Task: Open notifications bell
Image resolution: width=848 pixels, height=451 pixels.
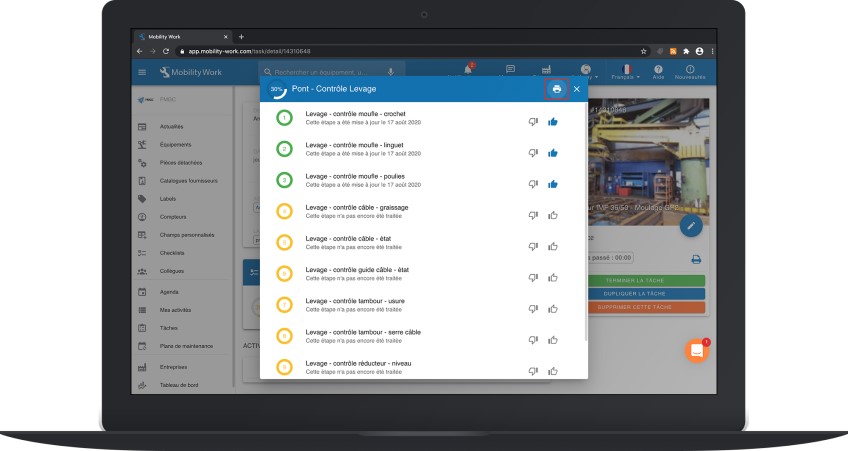Action: [468, 69]
